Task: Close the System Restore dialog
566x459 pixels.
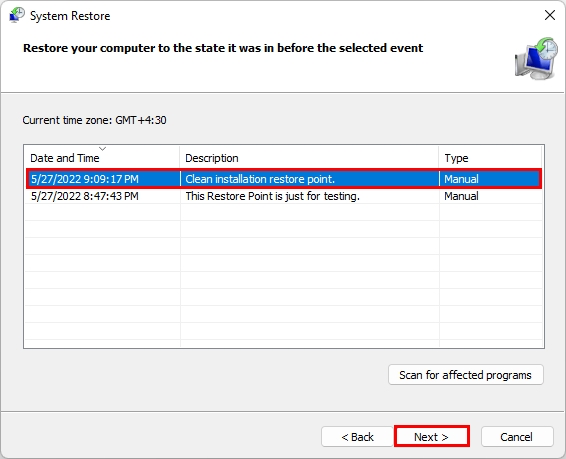Action: coord(550,15)
